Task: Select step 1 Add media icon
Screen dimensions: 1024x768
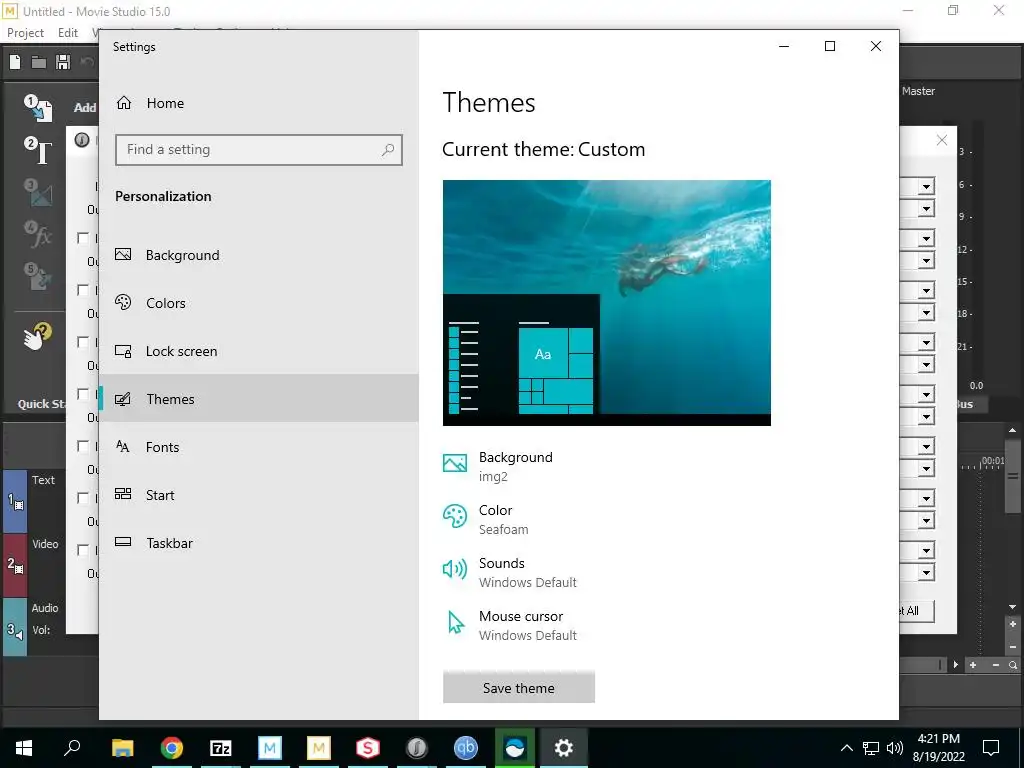Action: click(x=39, y=108)
